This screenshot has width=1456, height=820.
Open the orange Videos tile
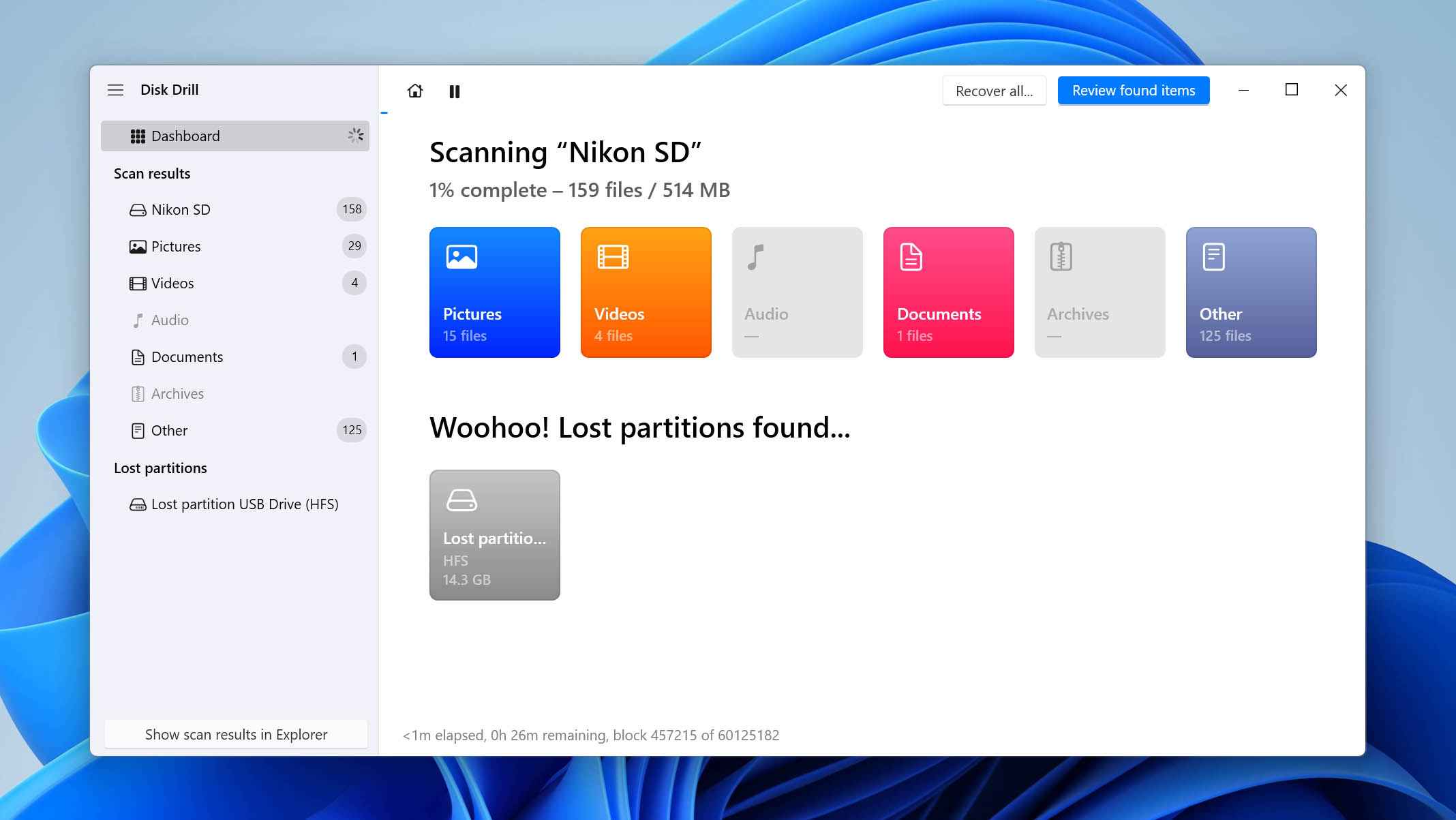(646, 292)
